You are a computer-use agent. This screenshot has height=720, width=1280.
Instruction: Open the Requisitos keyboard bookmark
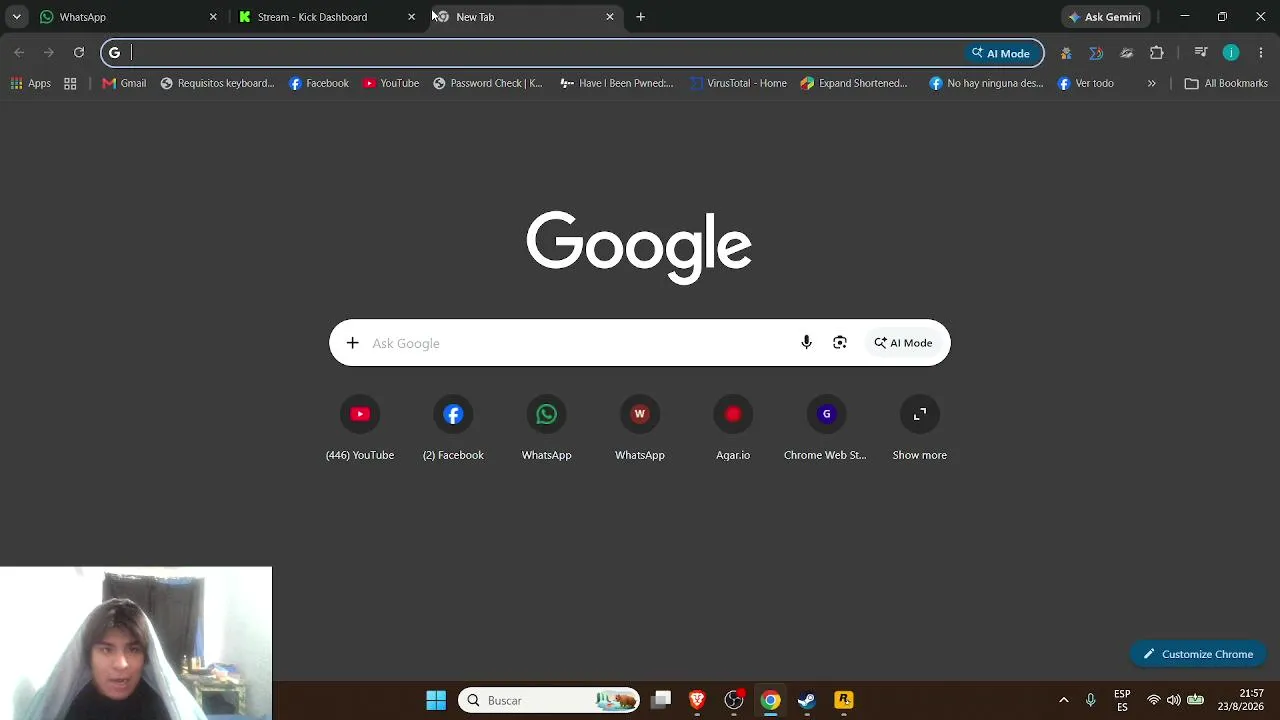coord(217,83)
